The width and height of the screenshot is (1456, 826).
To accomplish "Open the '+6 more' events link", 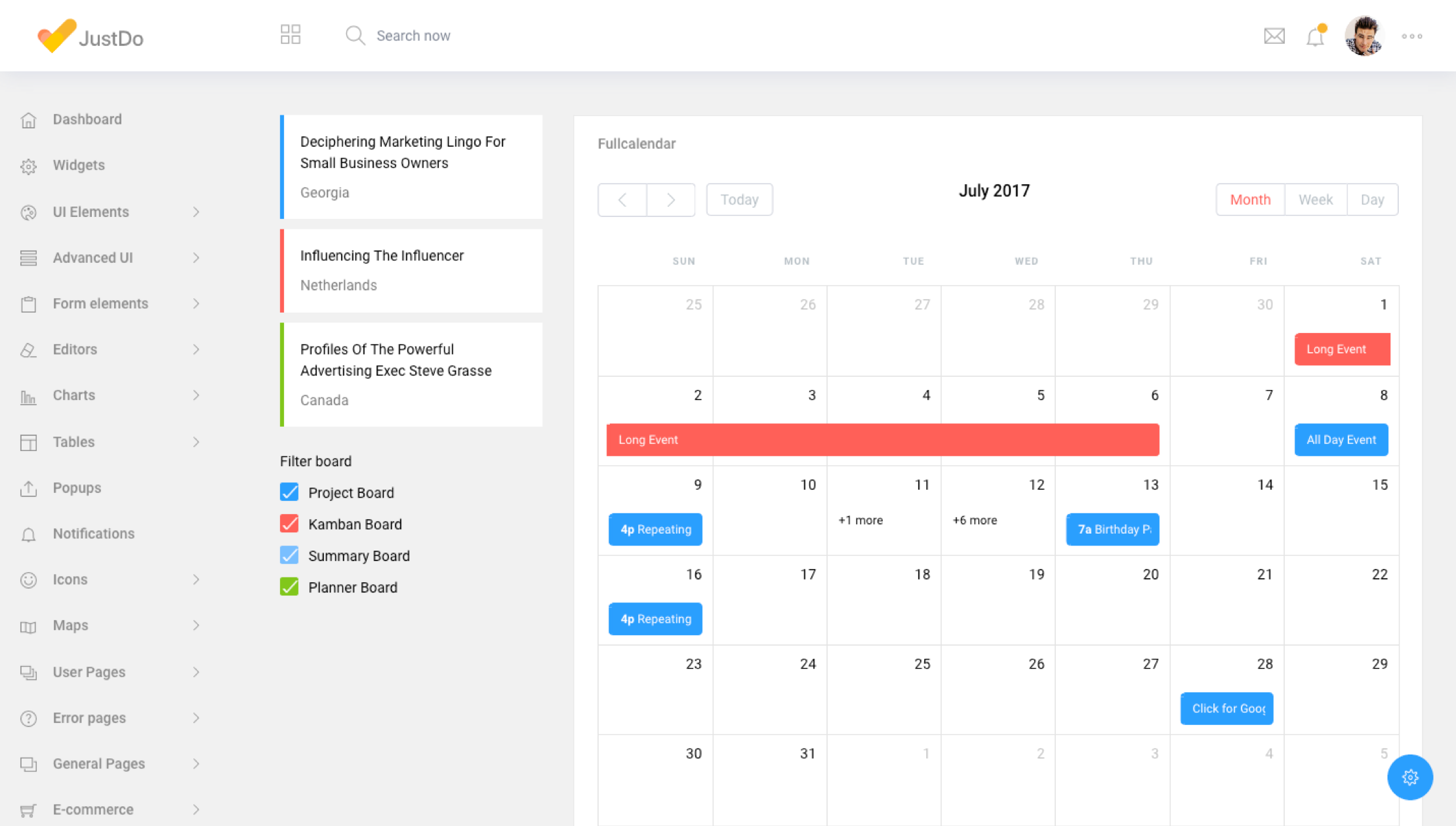I will tap(975, 520).
